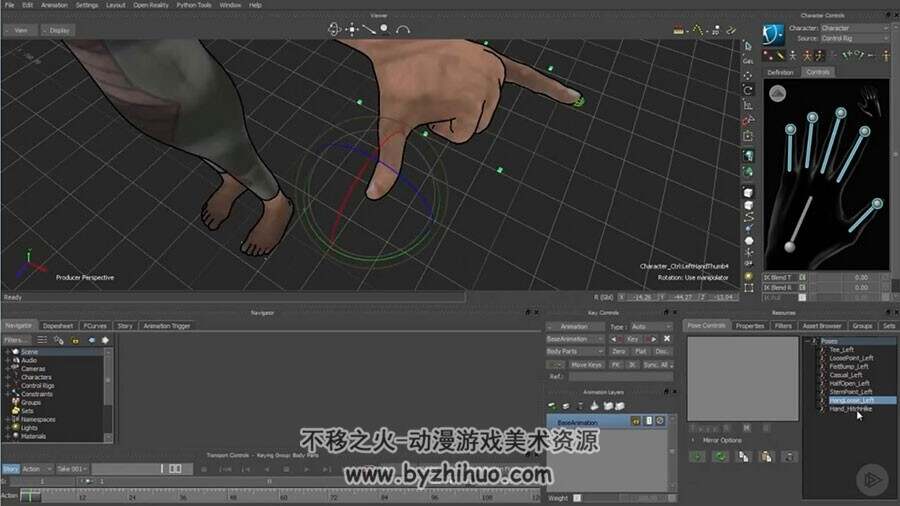Click the dolly camera icon above viewer
Screen dimensions: 900x506
coord(368,29)
